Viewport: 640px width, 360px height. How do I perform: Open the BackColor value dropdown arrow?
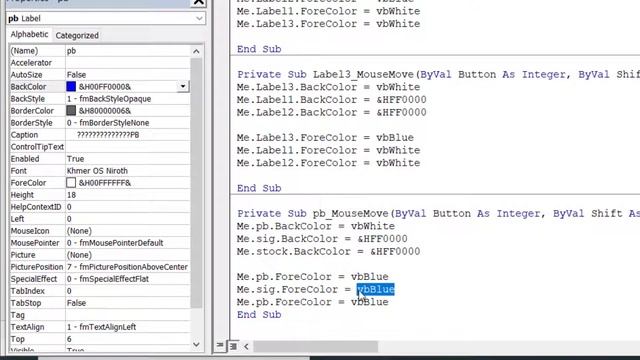pyautogui.click(x=183, y=87)
